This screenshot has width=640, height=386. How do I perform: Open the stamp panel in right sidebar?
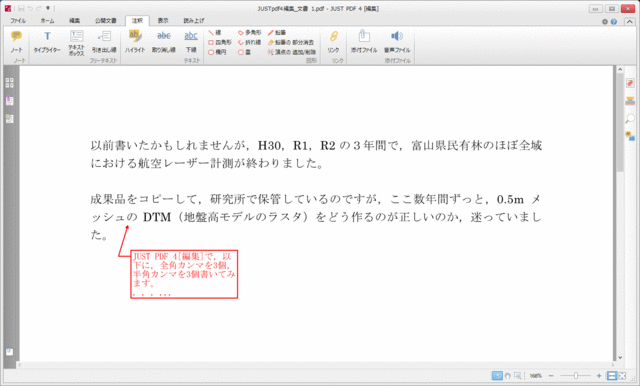630,101
